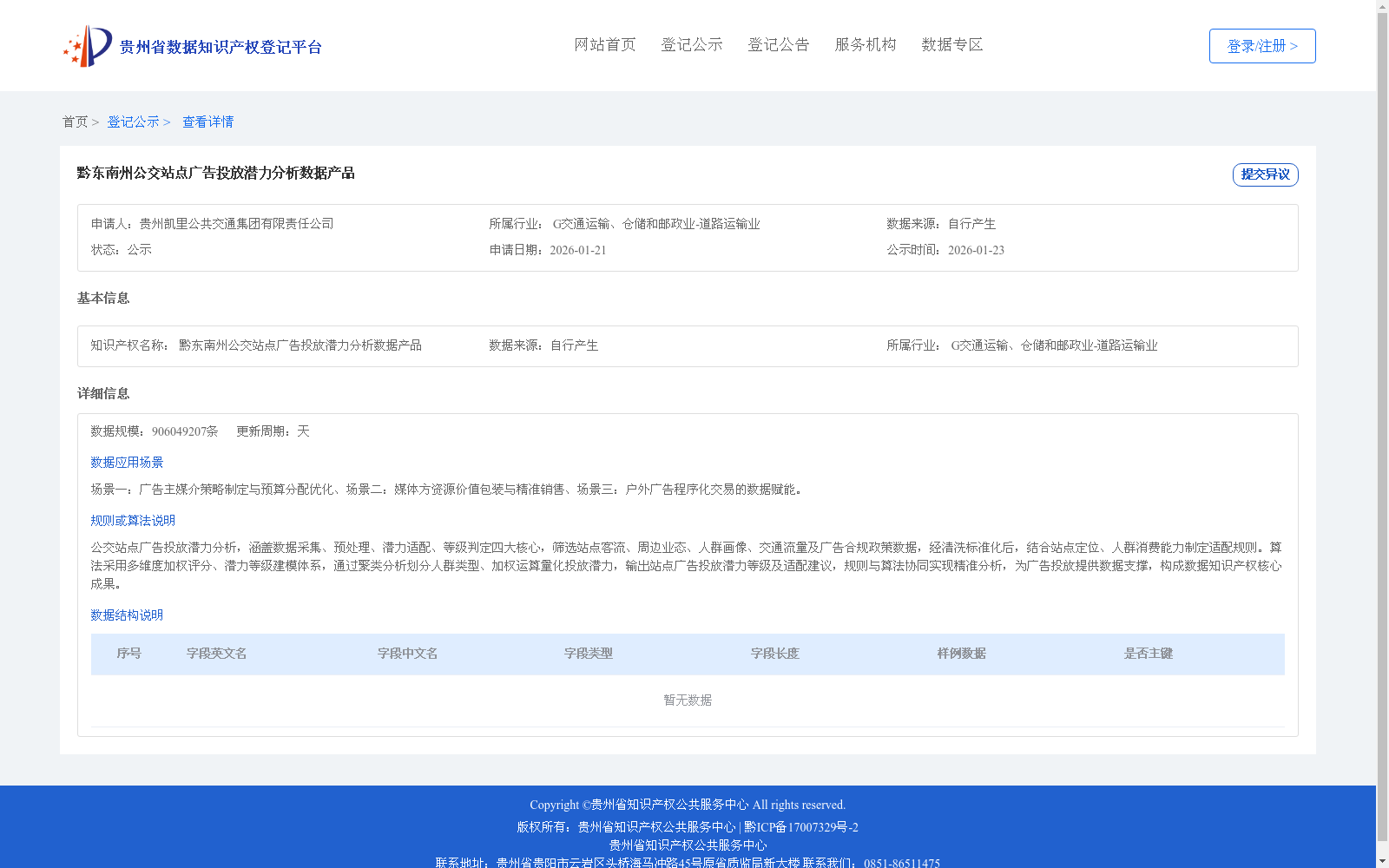Click the 暂无数据 empty table message
1389x868 pixels.
pyautogui.click(x=688, y=700)
